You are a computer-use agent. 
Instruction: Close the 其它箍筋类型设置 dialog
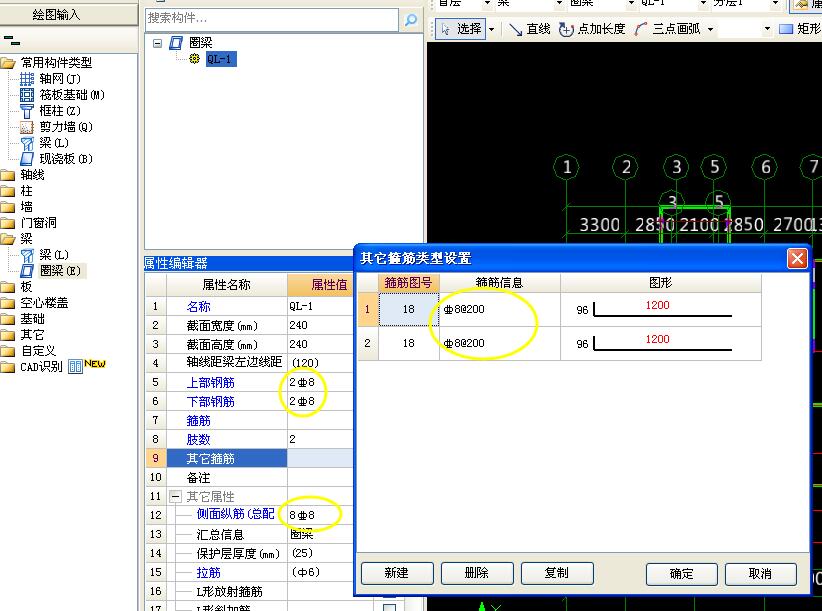(x=797, y=258)
